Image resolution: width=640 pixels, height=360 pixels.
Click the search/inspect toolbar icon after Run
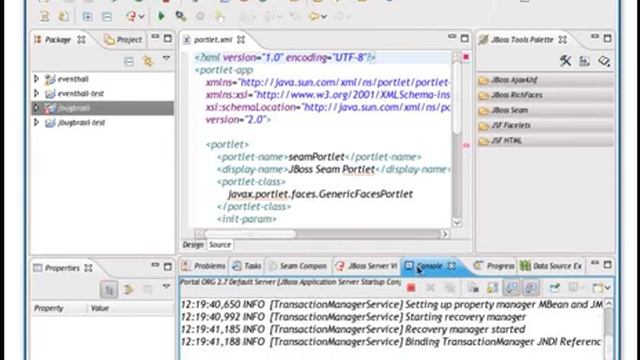(181, 16)
